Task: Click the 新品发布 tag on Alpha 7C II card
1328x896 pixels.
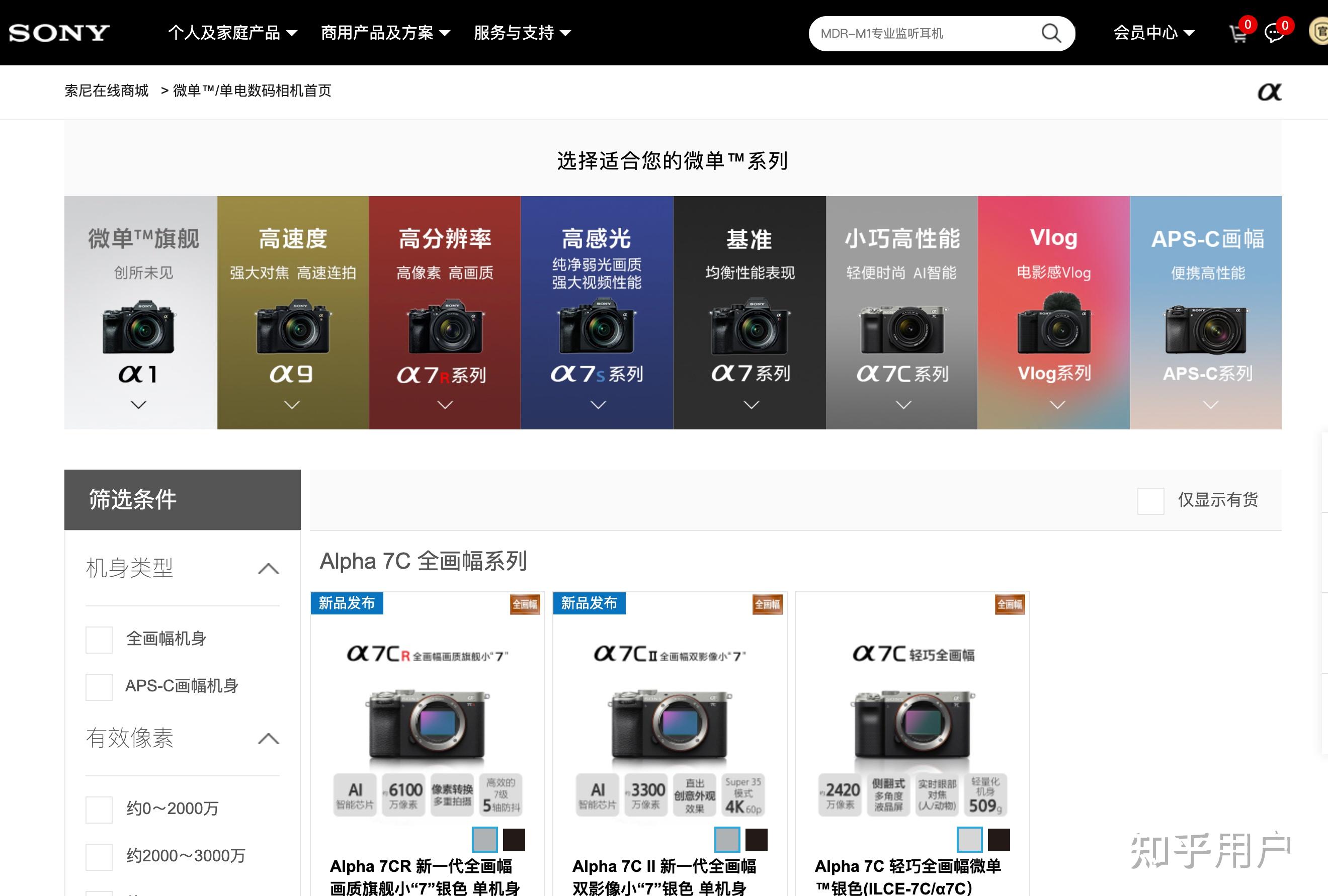Action: (x=589, y=603)
